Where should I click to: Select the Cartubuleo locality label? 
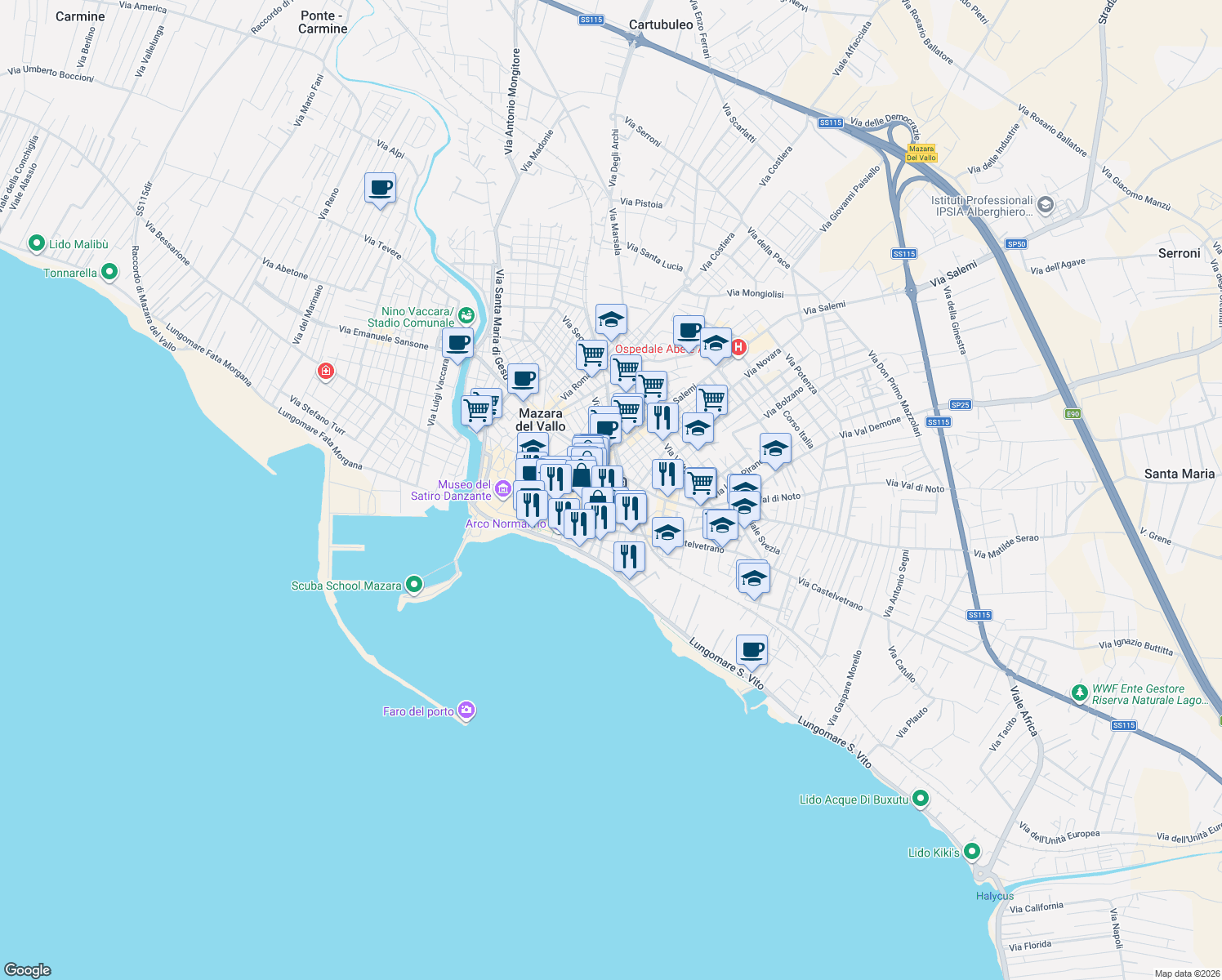pyautogui.click(x=661, y=24)
